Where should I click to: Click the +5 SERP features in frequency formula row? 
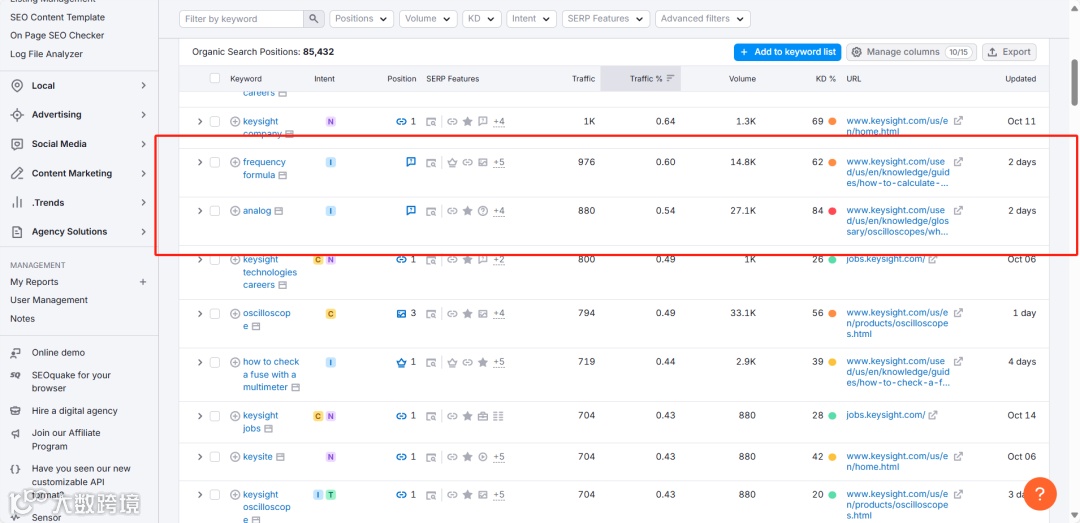pyautogui.click(x=499, y=163)
